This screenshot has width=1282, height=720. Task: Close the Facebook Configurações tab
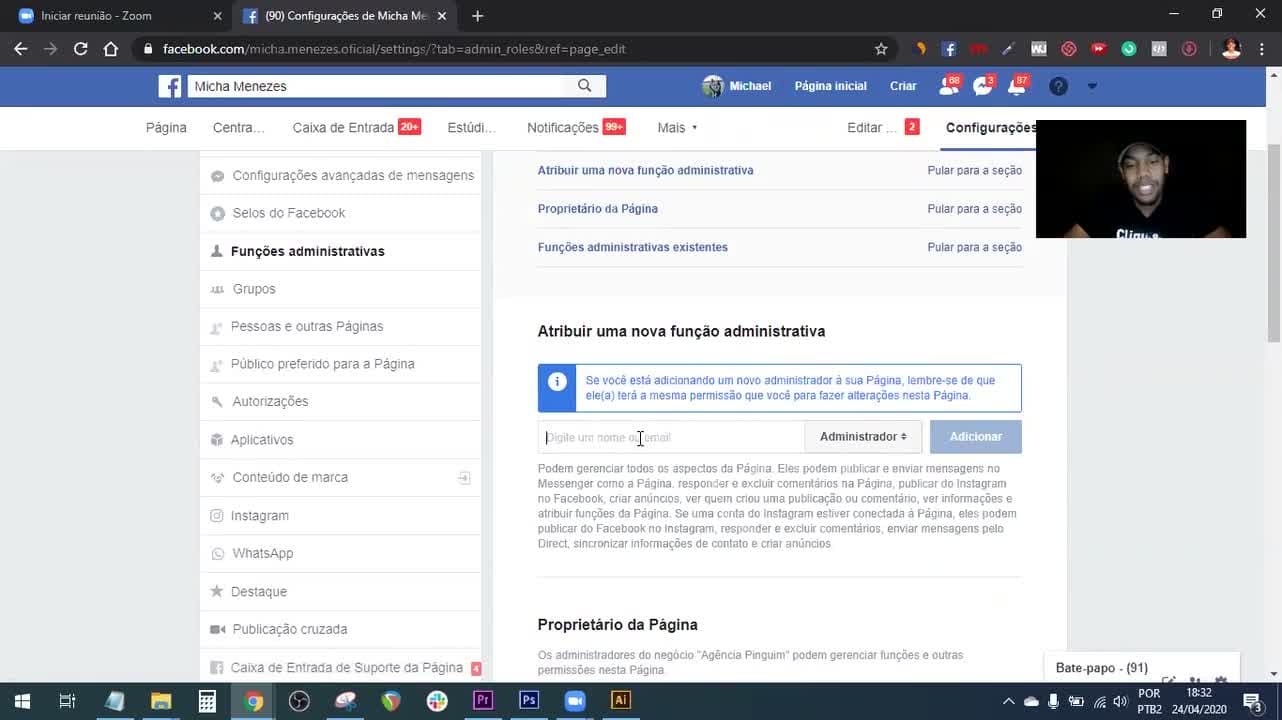point(442,16)
